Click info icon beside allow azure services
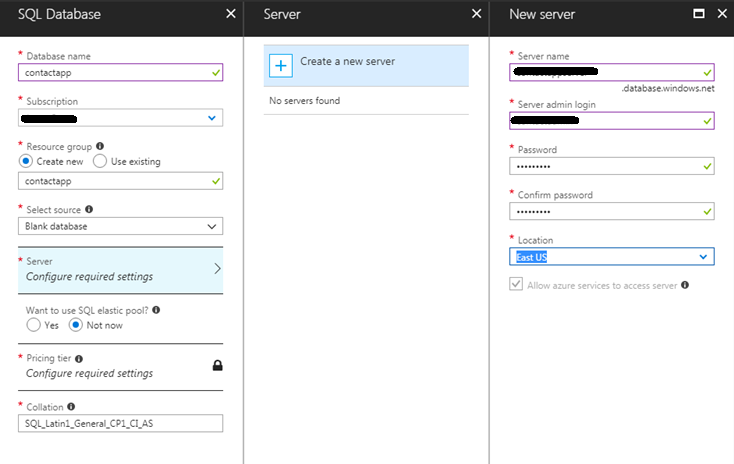Screen dimensions: 734x464 pyautogui.click(x=686, y=285)
